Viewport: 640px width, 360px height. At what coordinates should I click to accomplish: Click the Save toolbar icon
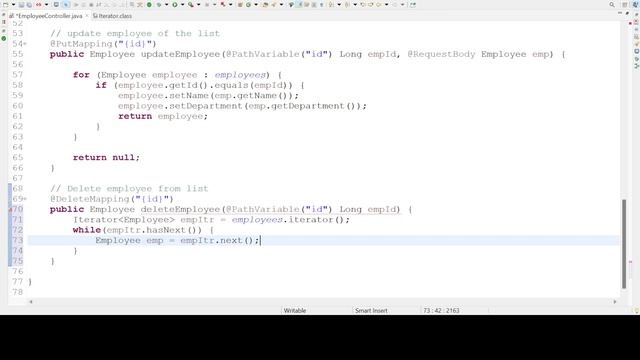tap(21, 4)
